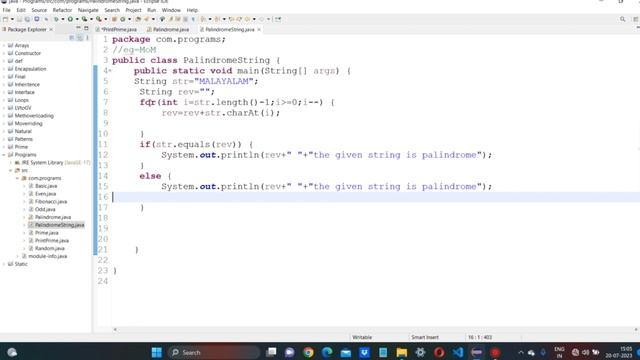Viewport: 640px width, 360px height.
Task: Open the File menu
Action: (7, 10)
